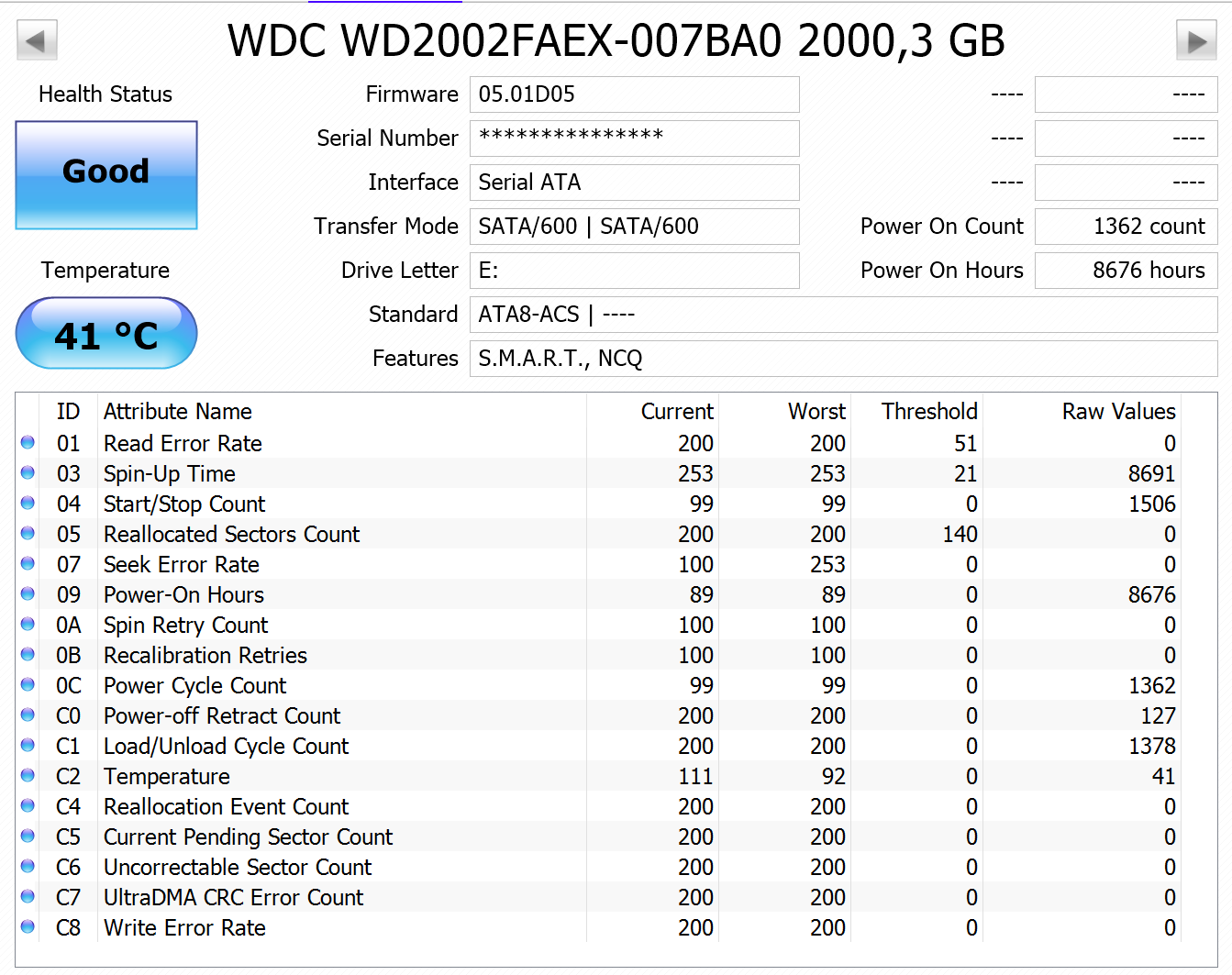Image resolution: width=1232 pixels, height=975 pixels.
Task: Click status dot for Power-off Retract Count
Action: click(28, 715)
